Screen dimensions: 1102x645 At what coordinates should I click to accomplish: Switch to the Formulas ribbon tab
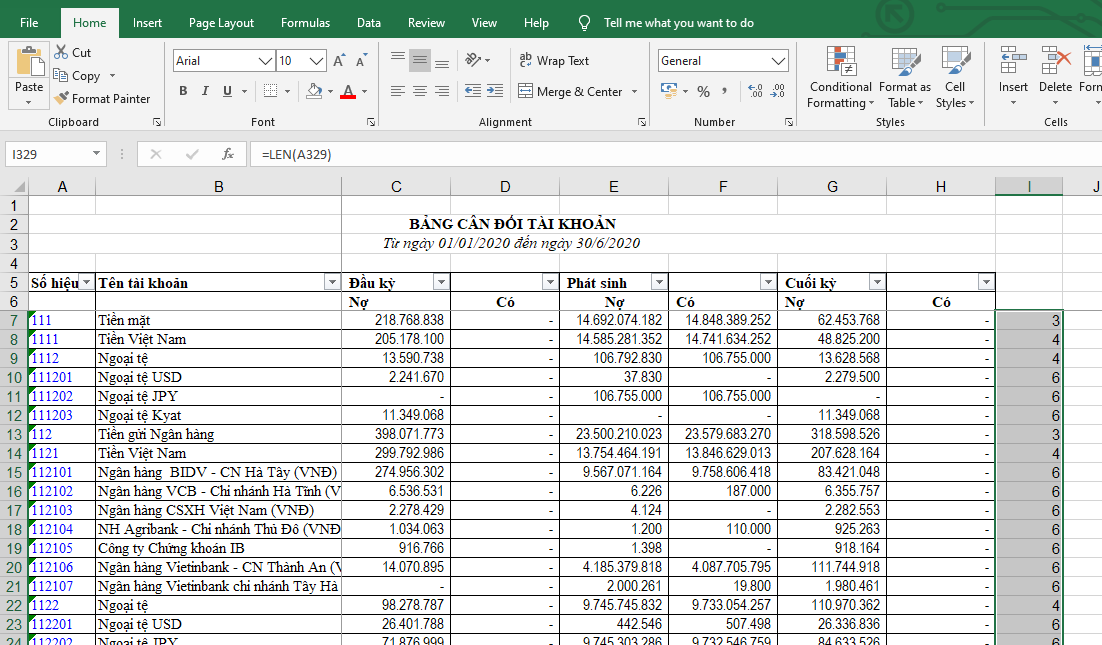(x=305, y=23)
